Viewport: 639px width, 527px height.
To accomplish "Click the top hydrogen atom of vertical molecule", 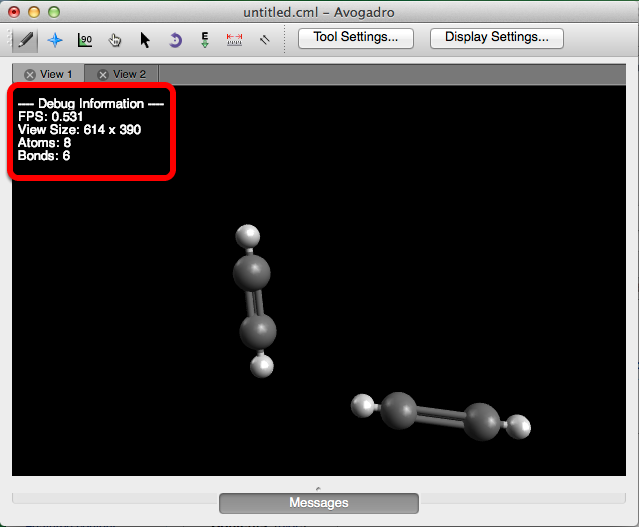I will coord(247,237).
